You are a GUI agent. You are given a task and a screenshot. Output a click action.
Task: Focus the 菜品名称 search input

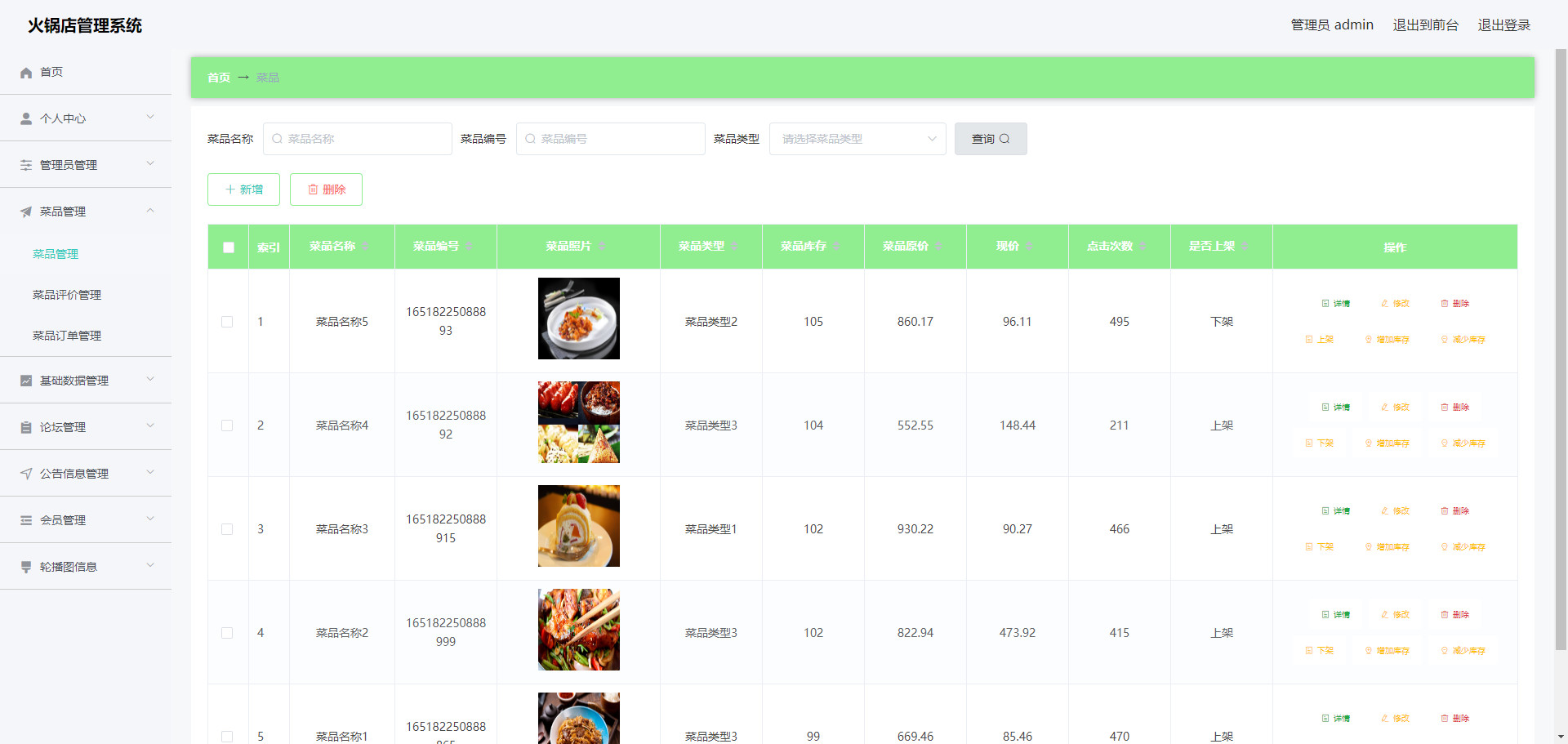point(358,139)
